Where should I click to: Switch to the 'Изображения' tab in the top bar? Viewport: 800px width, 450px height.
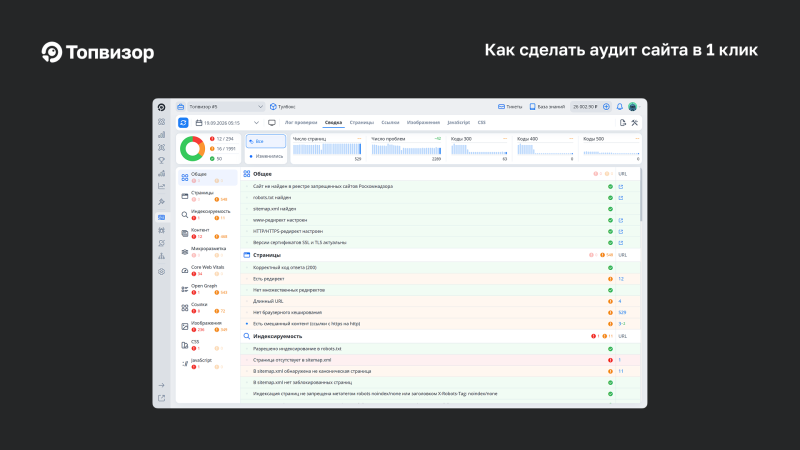pyautogui.click(x=423, y=122)
